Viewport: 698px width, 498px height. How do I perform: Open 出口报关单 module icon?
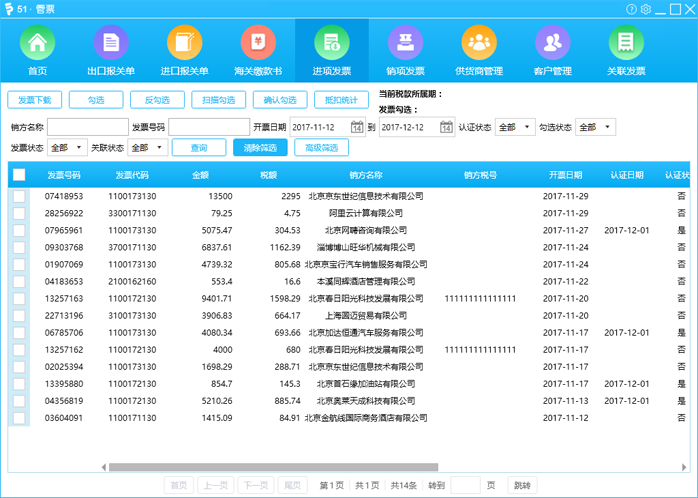pos(111,45)
